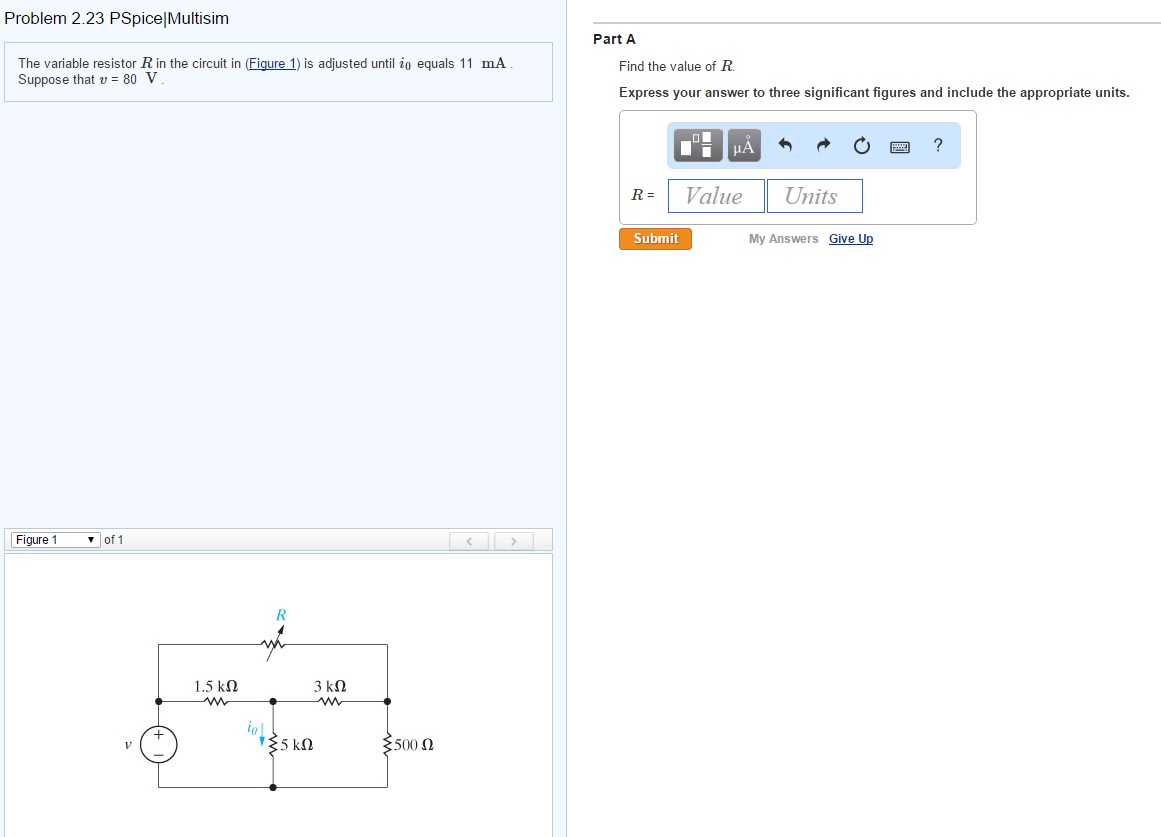The width and height of the screenshot is (1161, 837).
Task: Open the on-screen keyboard helper icon
Action: (x=899, y=146)
